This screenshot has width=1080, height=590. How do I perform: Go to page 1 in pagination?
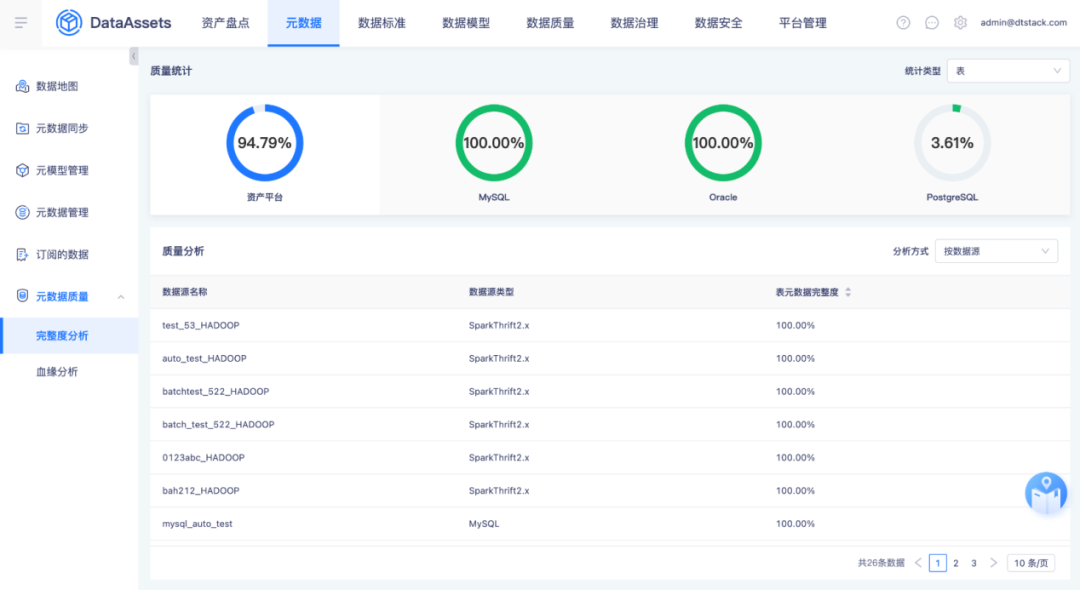pos(937,562)
